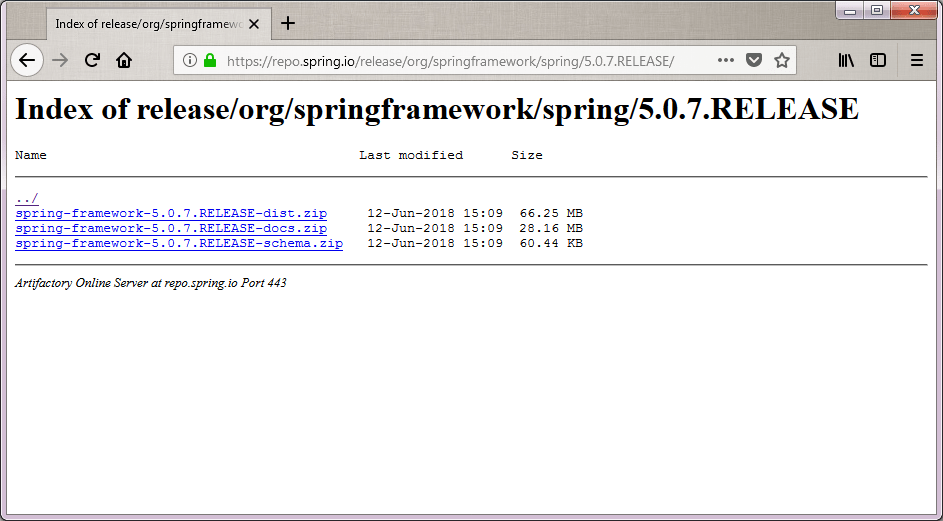
Task: Click the Artifactory Online Server footer text
Action: [x=150, y=283]
